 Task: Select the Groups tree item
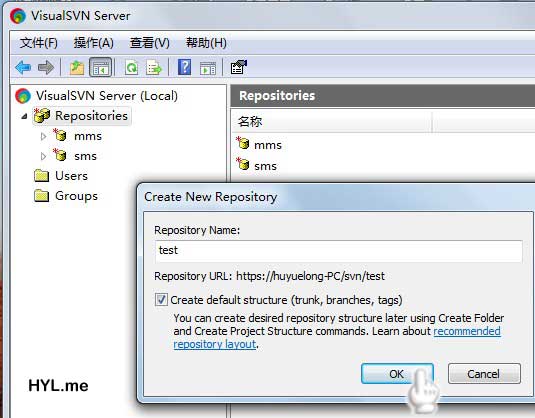tap(76, 196)
